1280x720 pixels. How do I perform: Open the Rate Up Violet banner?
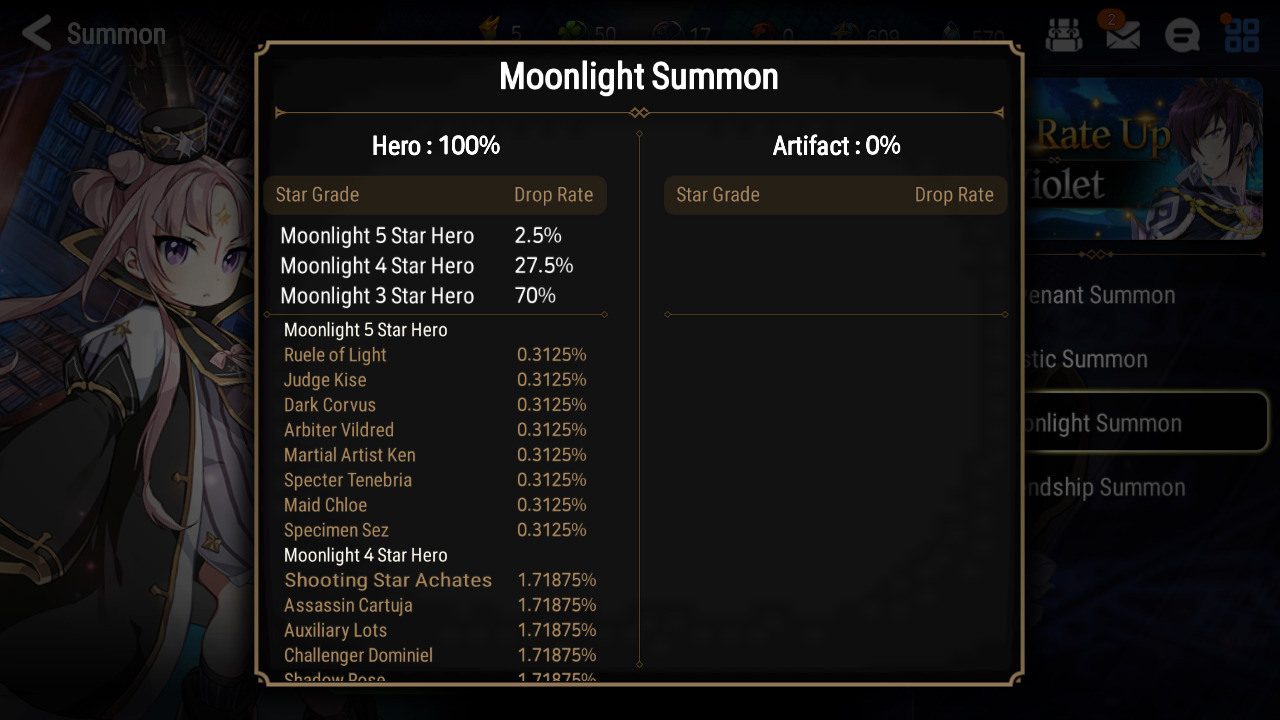coord(1143,159)
